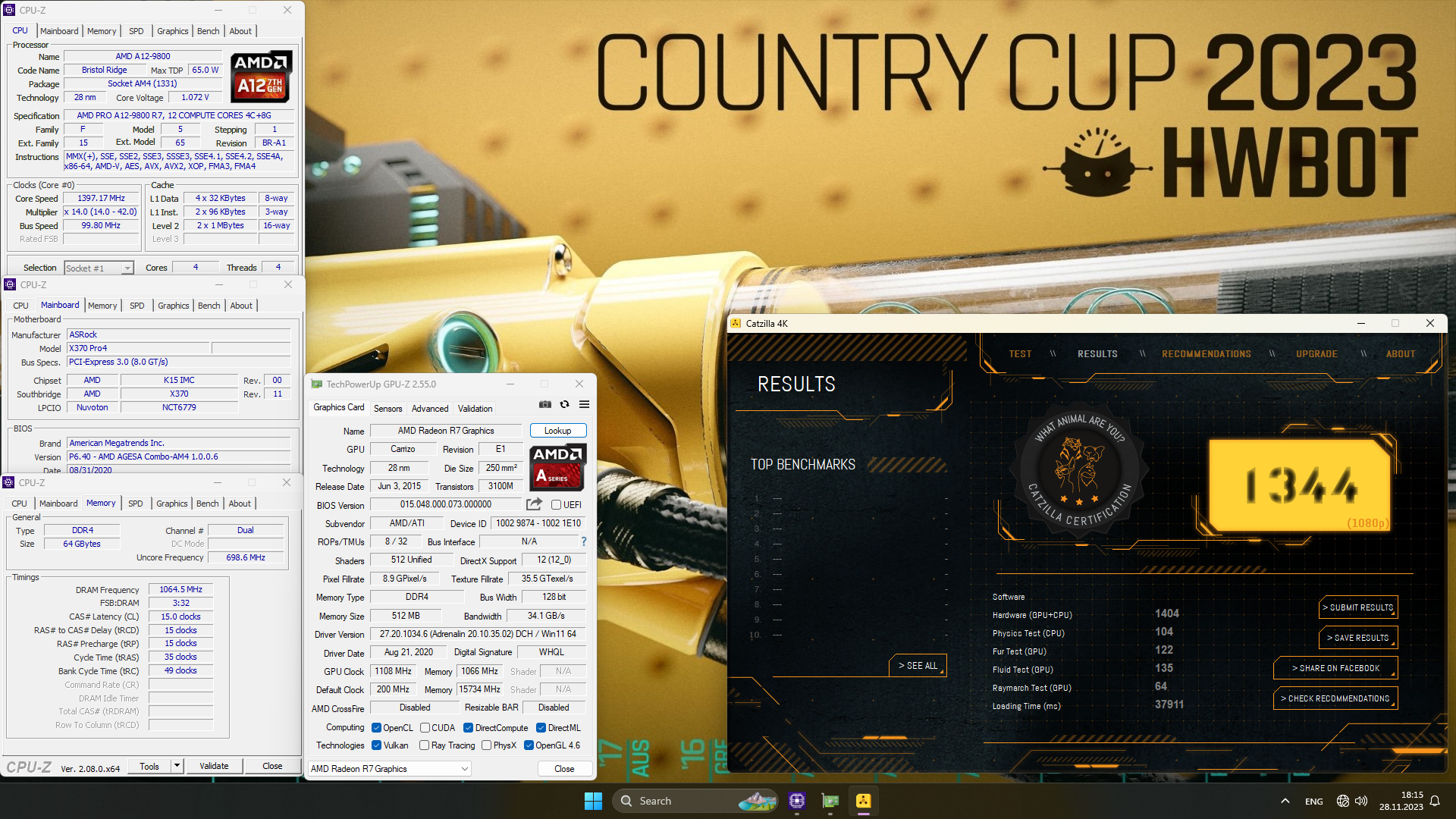Click SUBMIT RESULTS in Catzilla
The height and width of the screenshot is (819, 1456).
point(1358,607)
